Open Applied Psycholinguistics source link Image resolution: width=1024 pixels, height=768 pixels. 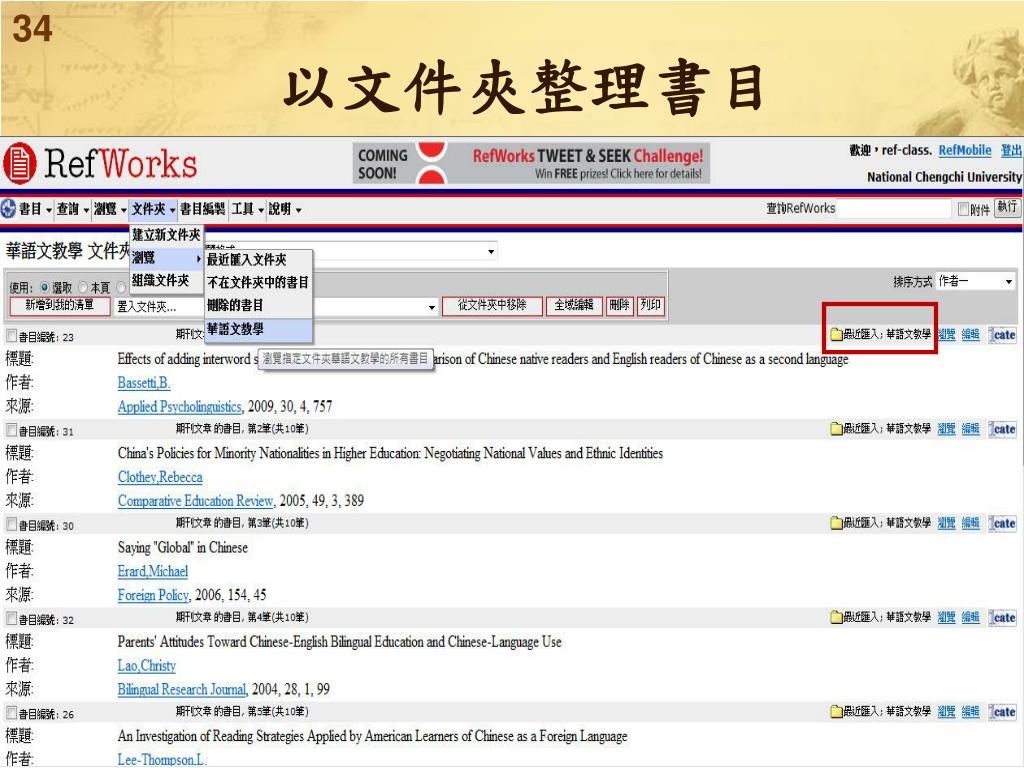point(180,406)
